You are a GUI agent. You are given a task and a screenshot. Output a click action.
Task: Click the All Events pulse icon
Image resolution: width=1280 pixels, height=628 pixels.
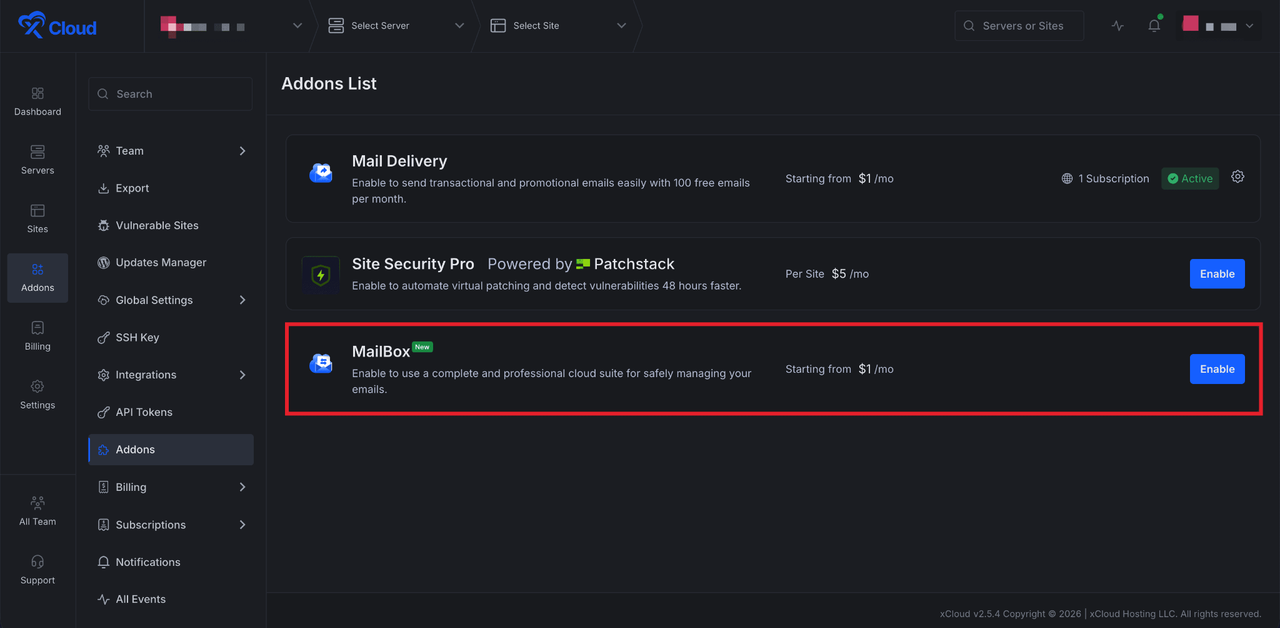104,600
